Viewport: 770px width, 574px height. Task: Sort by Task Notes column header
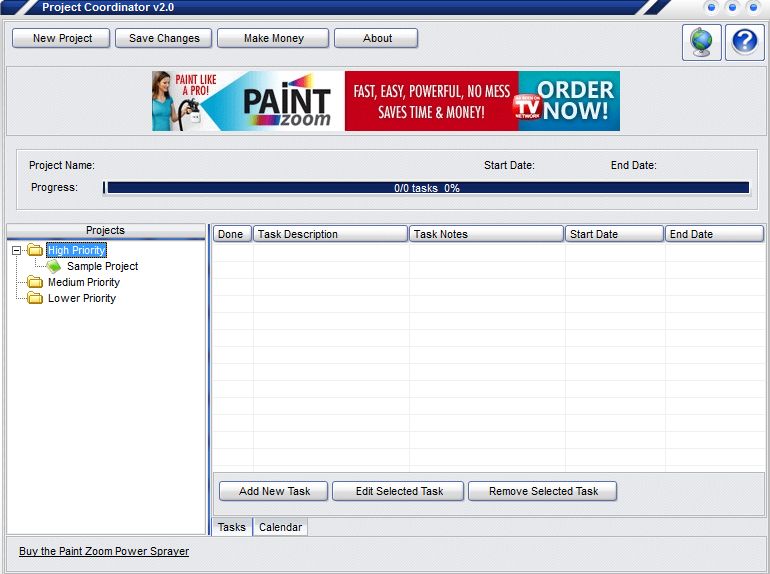[486, 234]
